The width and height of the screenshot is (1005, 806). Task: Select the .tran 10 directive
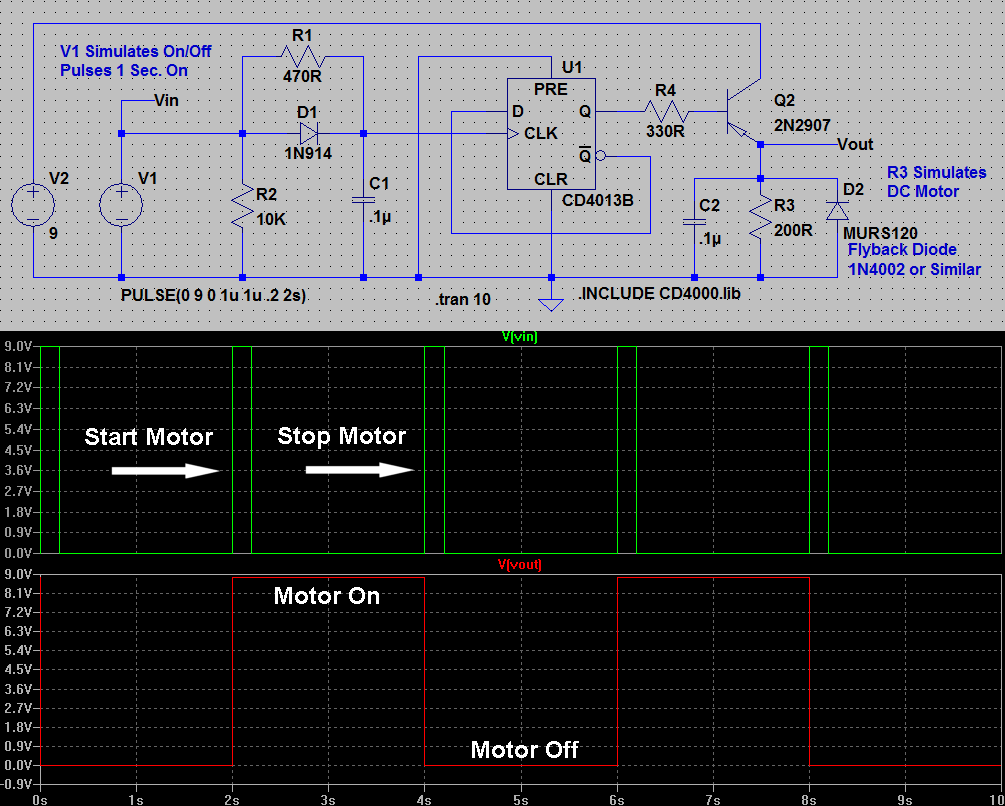point(463,299)
